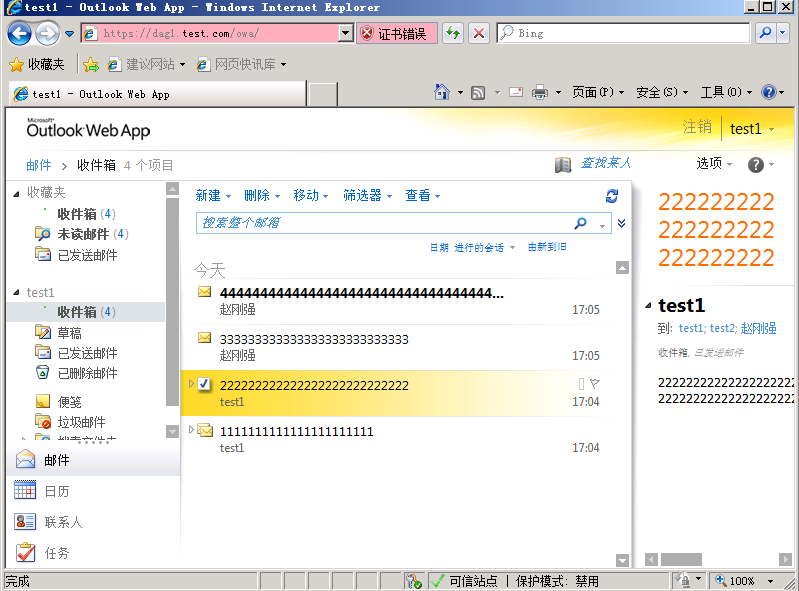Click the folder pane scroll down arrow
799x591 pixels.
click(172, 432)
